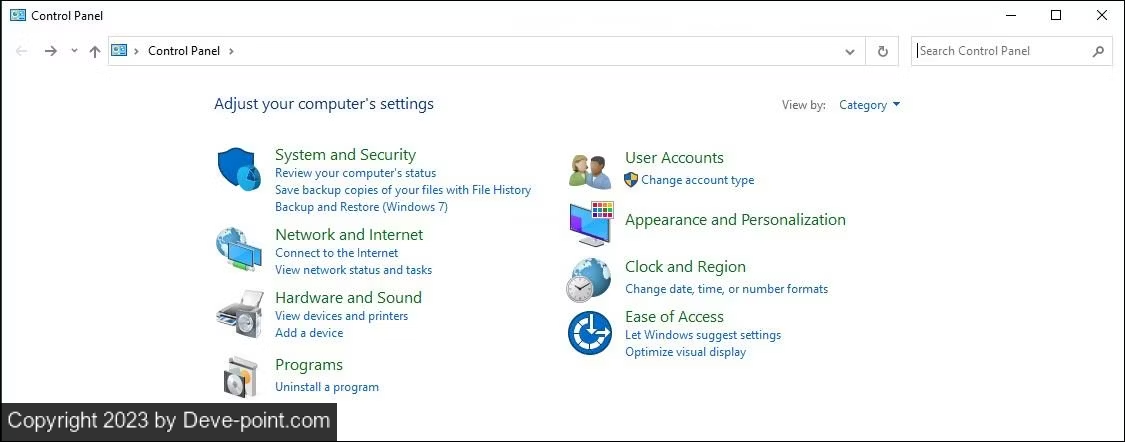Open the Programs disc icon
This screenshot has height=442, width=1125.
coord(240,377)
